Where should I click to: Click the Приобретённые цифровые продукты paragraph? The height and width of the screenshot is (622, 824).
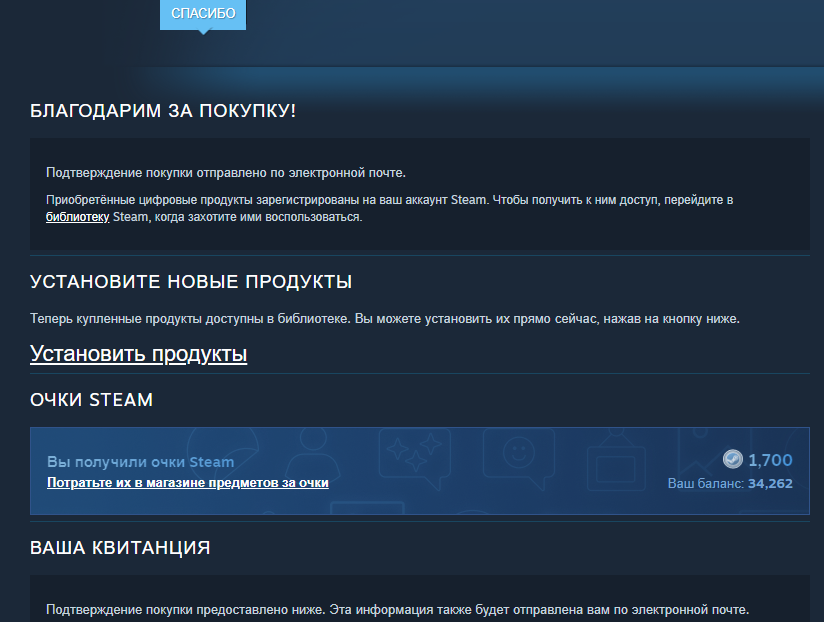(389, 208)
